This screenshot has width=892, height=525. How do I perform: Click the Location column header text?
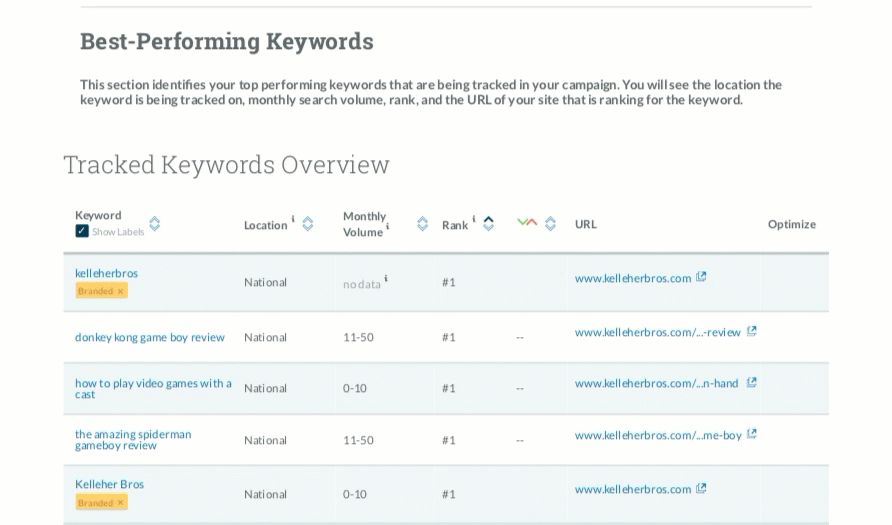(x=266, y=225)
